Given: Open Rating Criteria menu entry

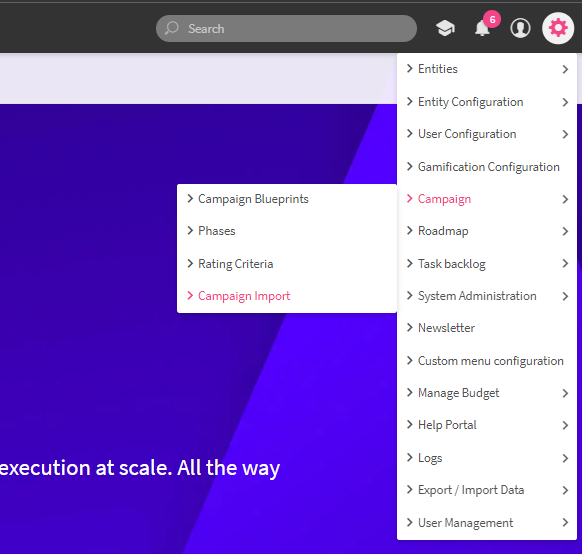Looking at the screenshot, I should point(235,263).
